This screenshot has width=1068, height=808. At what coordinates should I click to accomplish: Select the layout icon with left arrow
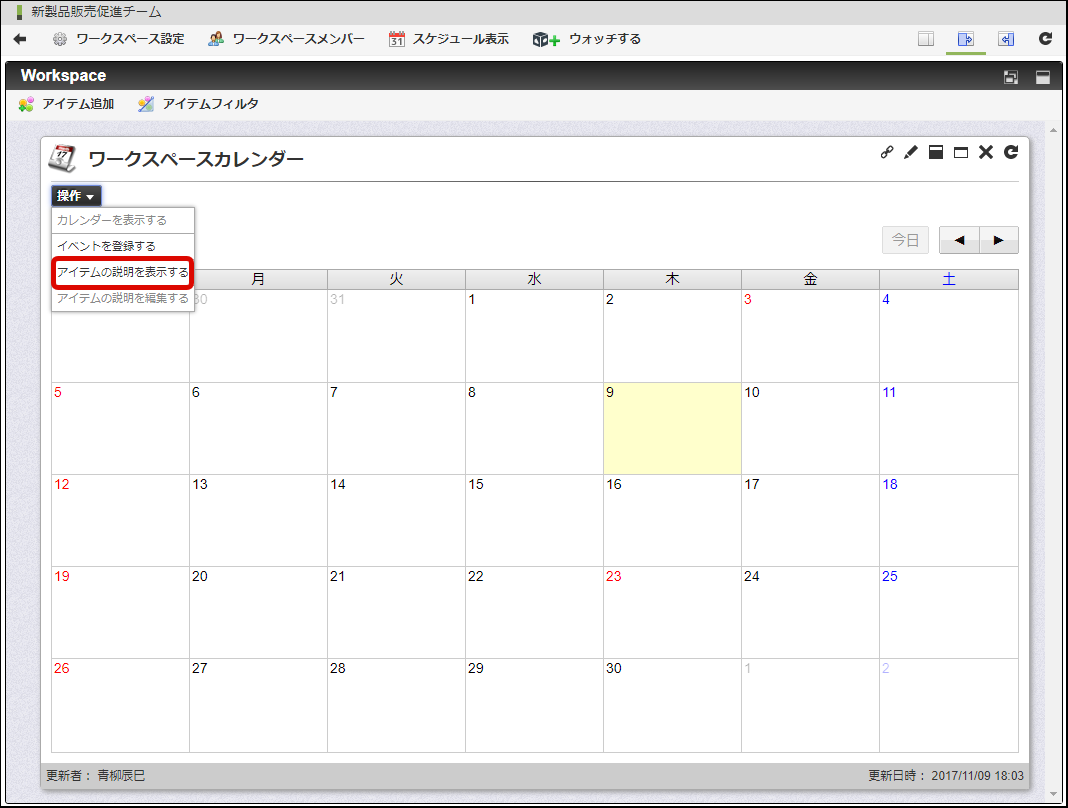click(1006, 39)
